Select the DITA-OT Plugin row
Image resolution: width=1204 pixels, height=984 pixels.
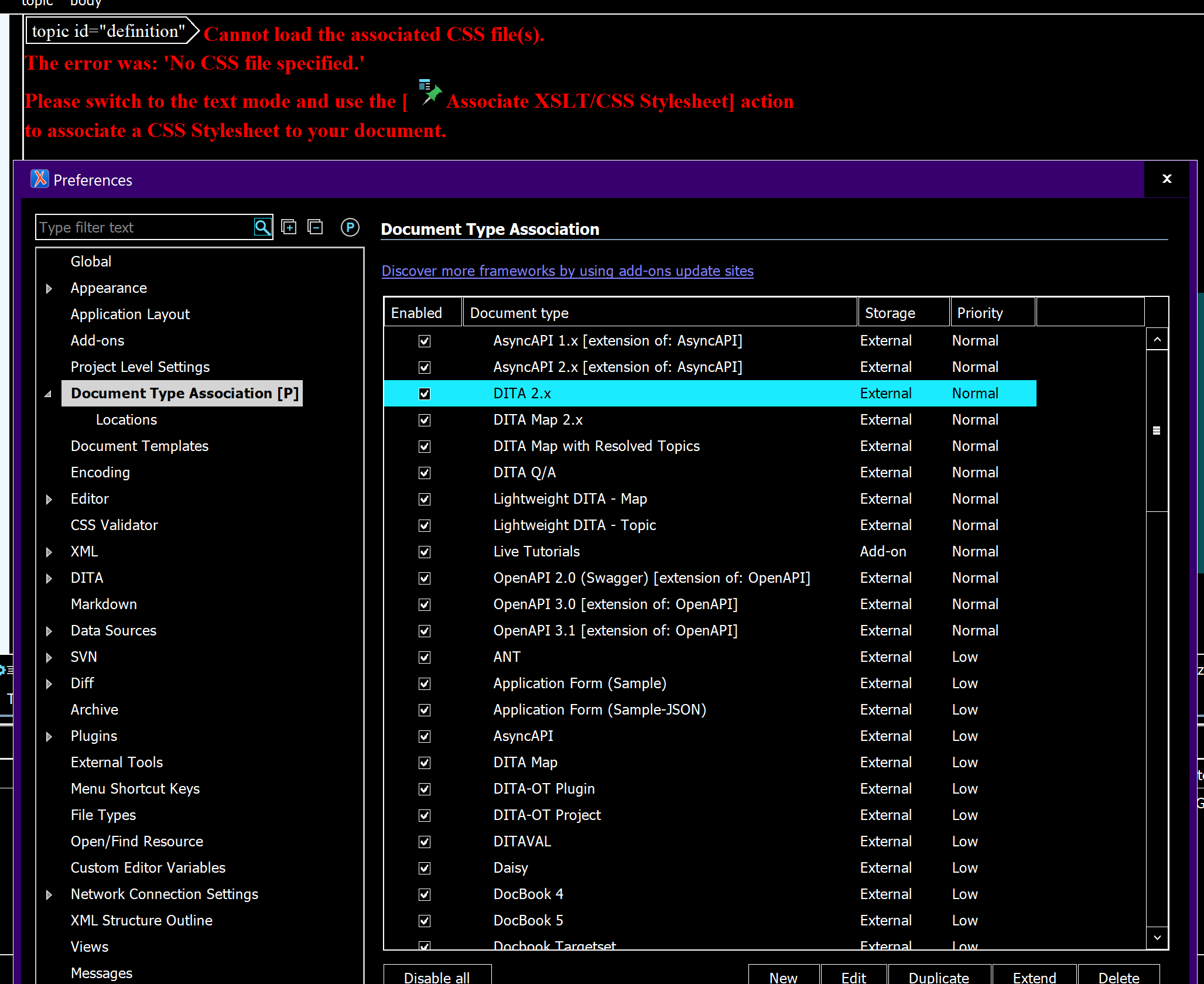point(710,789)
